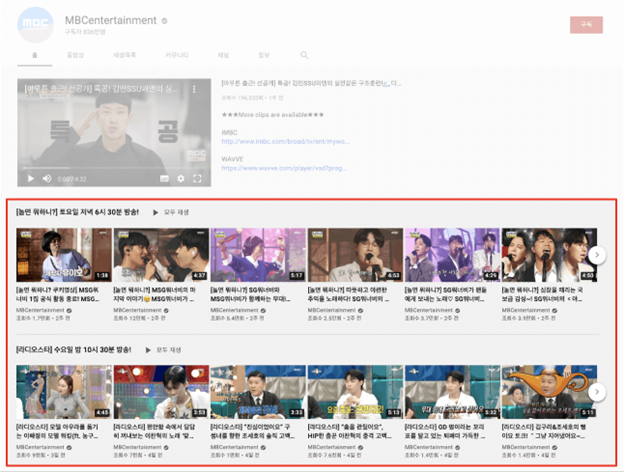Click title 'GD 병이라는 꼬리표'

[x=445, y=431]
